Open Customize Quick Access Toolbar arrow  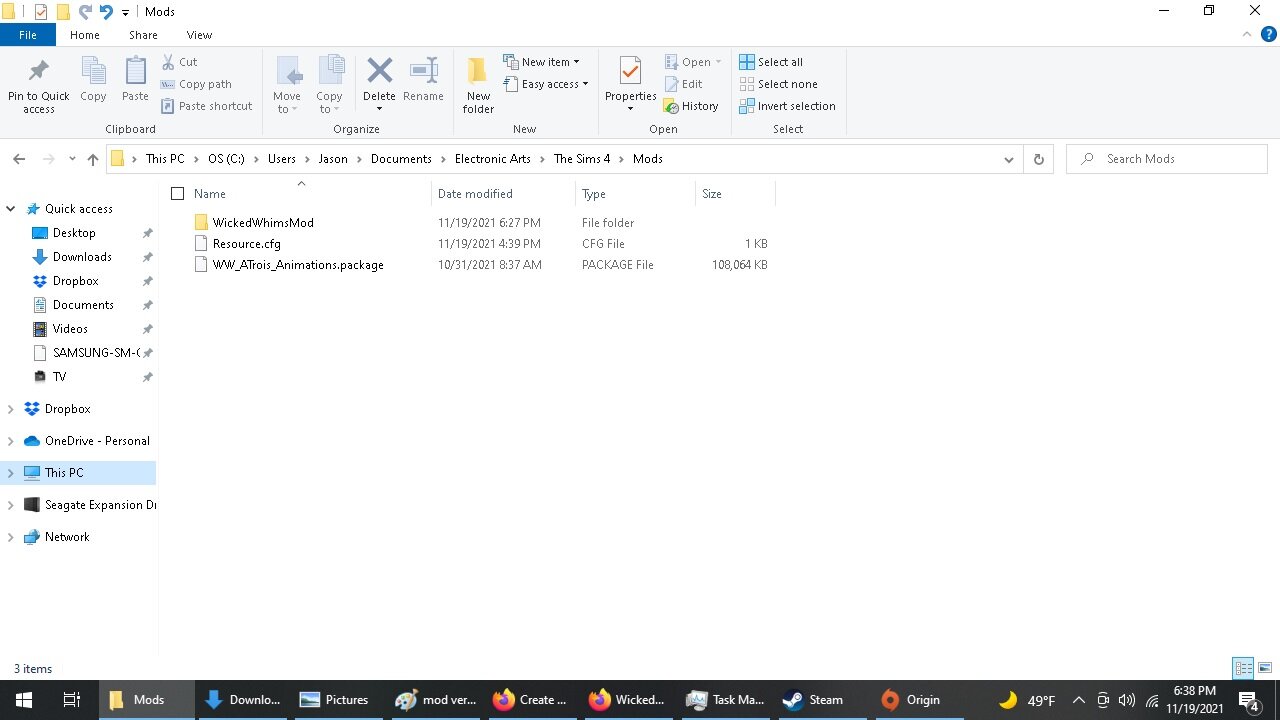click(125, 12)
